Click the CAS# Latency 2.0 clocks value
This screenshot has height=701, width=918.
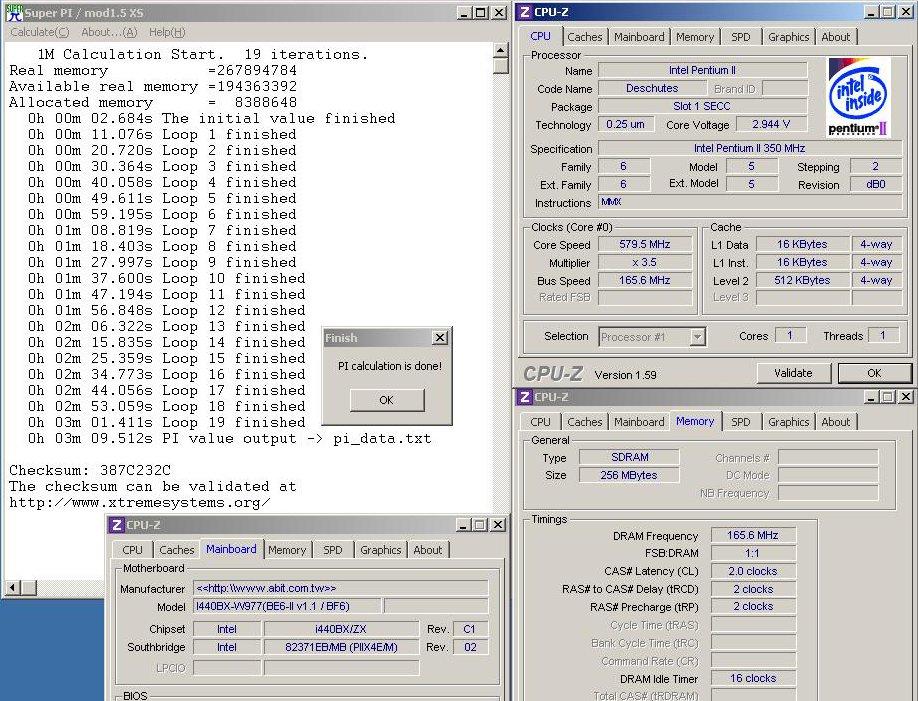tap(753, 571)
